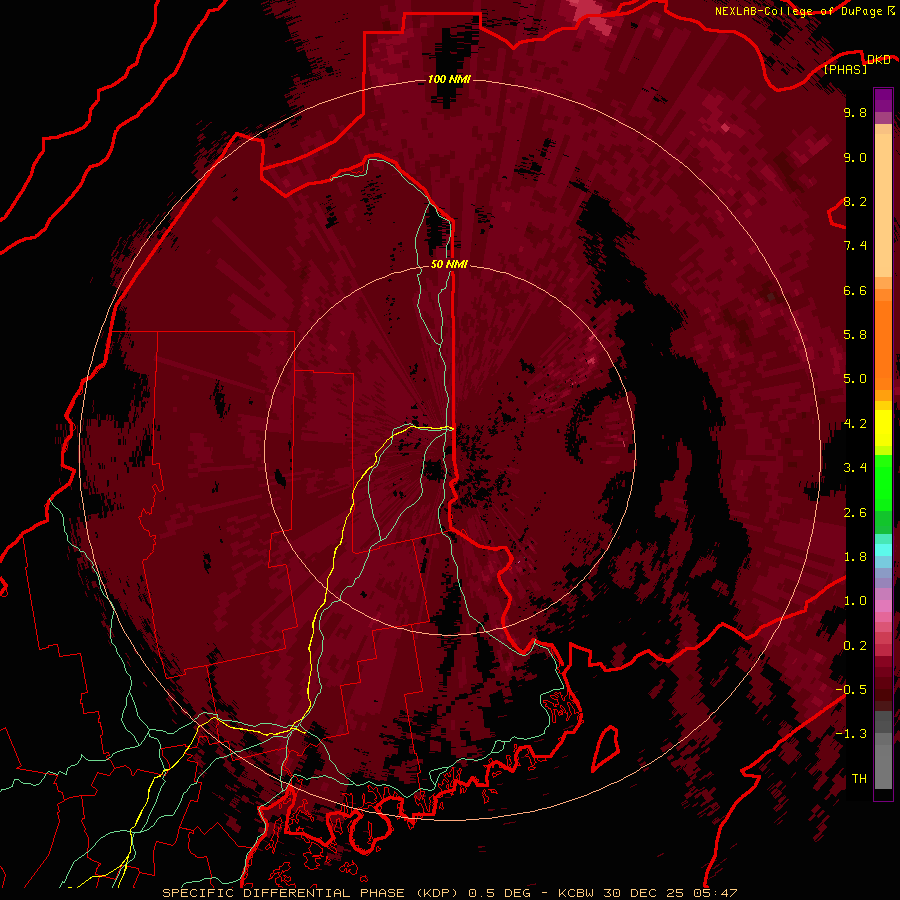Click the 7.4 value on the color scale
Image resolution: width=900 pixels, height=900 pixels.
(855, 246)
